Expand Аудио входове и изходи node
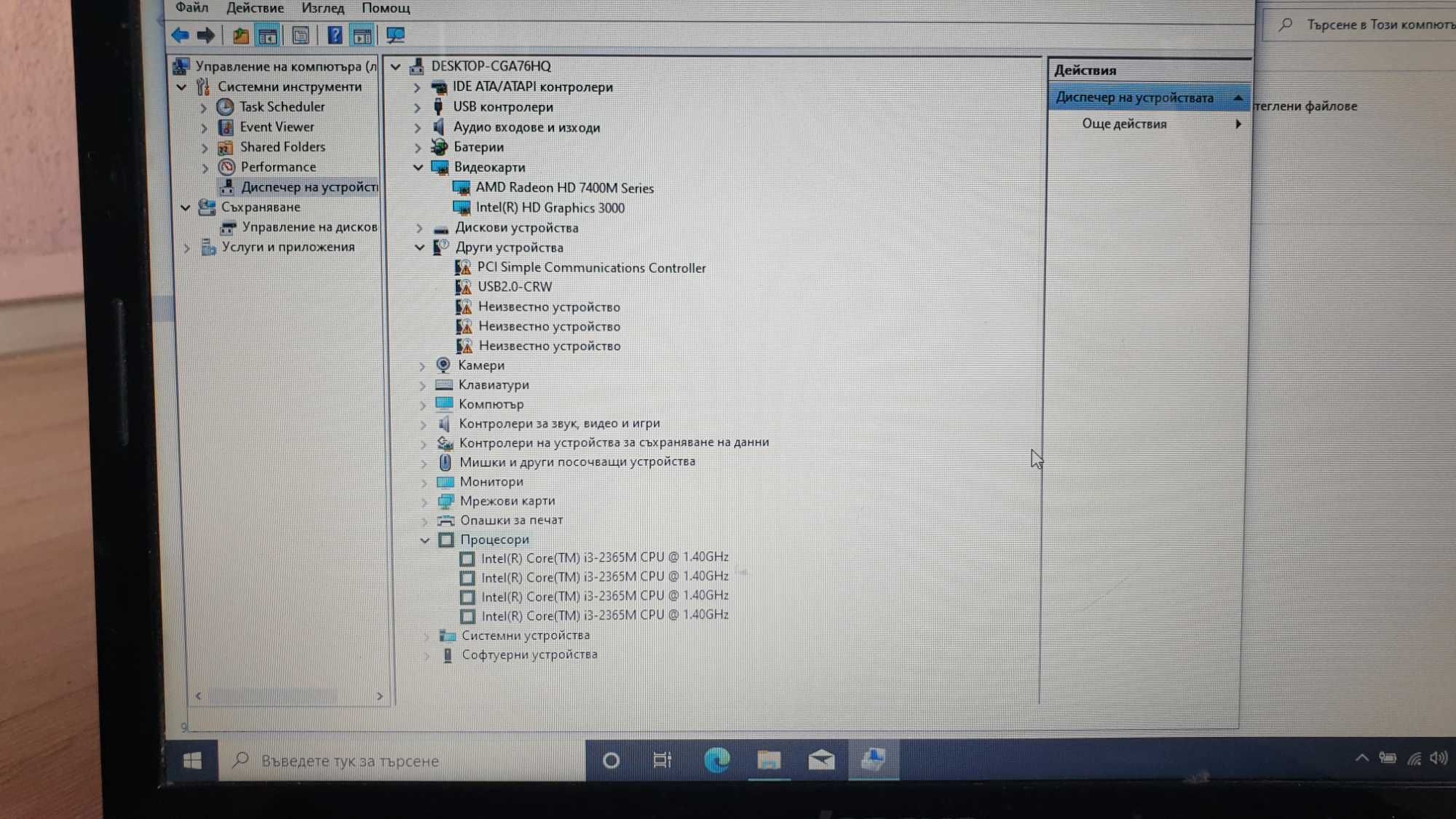Screen dimensions: 1456x819 (417, 127)
